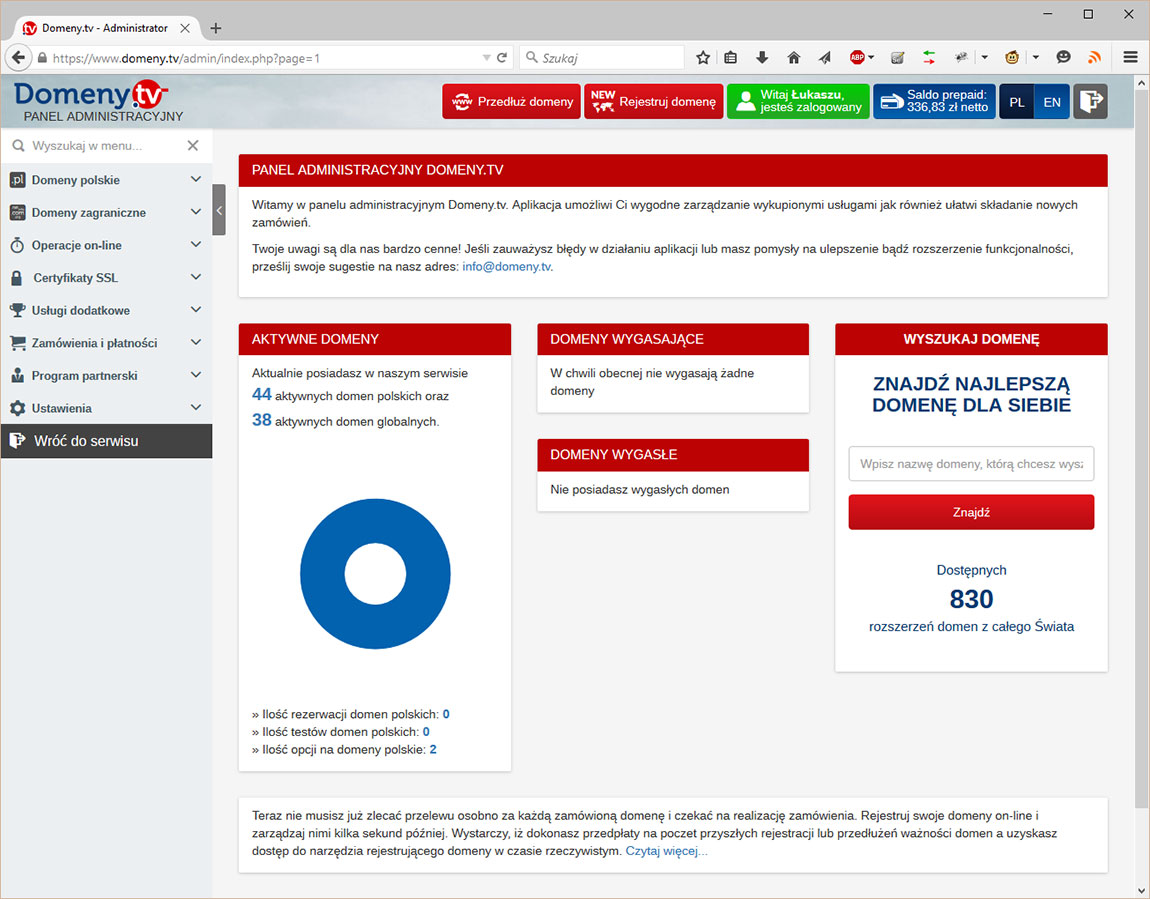Expand the Certyfikaty SSL section
1150x899 pixels.
(105, 278)
